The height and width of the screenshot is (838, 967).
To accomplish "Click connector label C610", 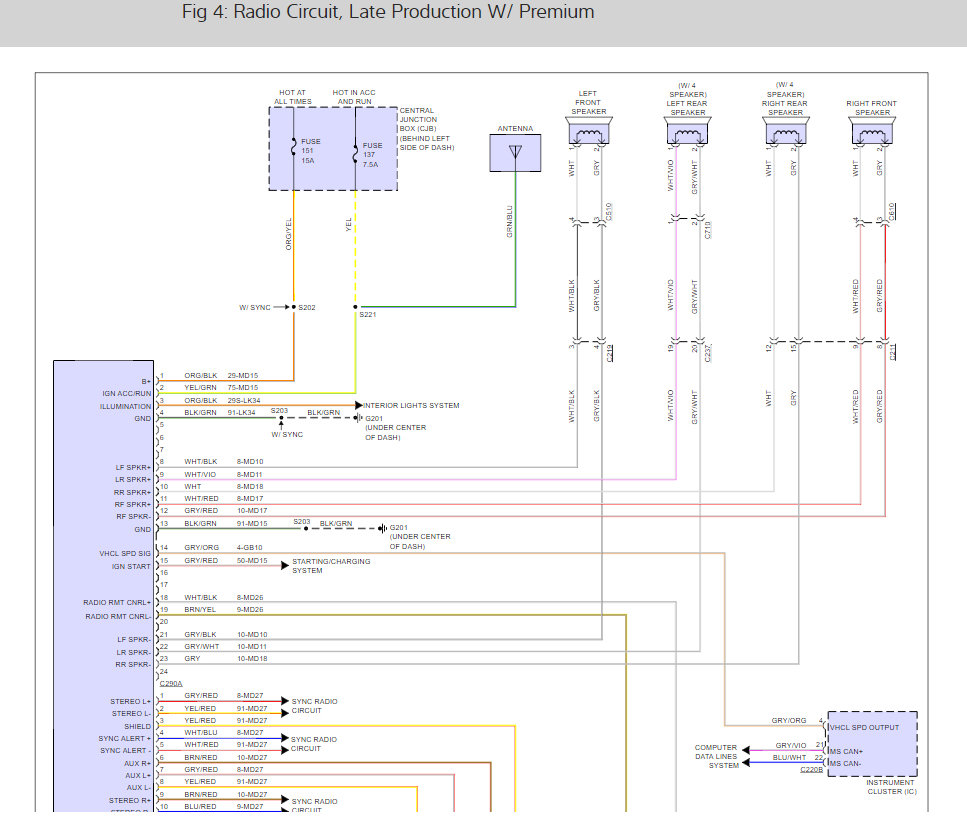I will point(892,212).
